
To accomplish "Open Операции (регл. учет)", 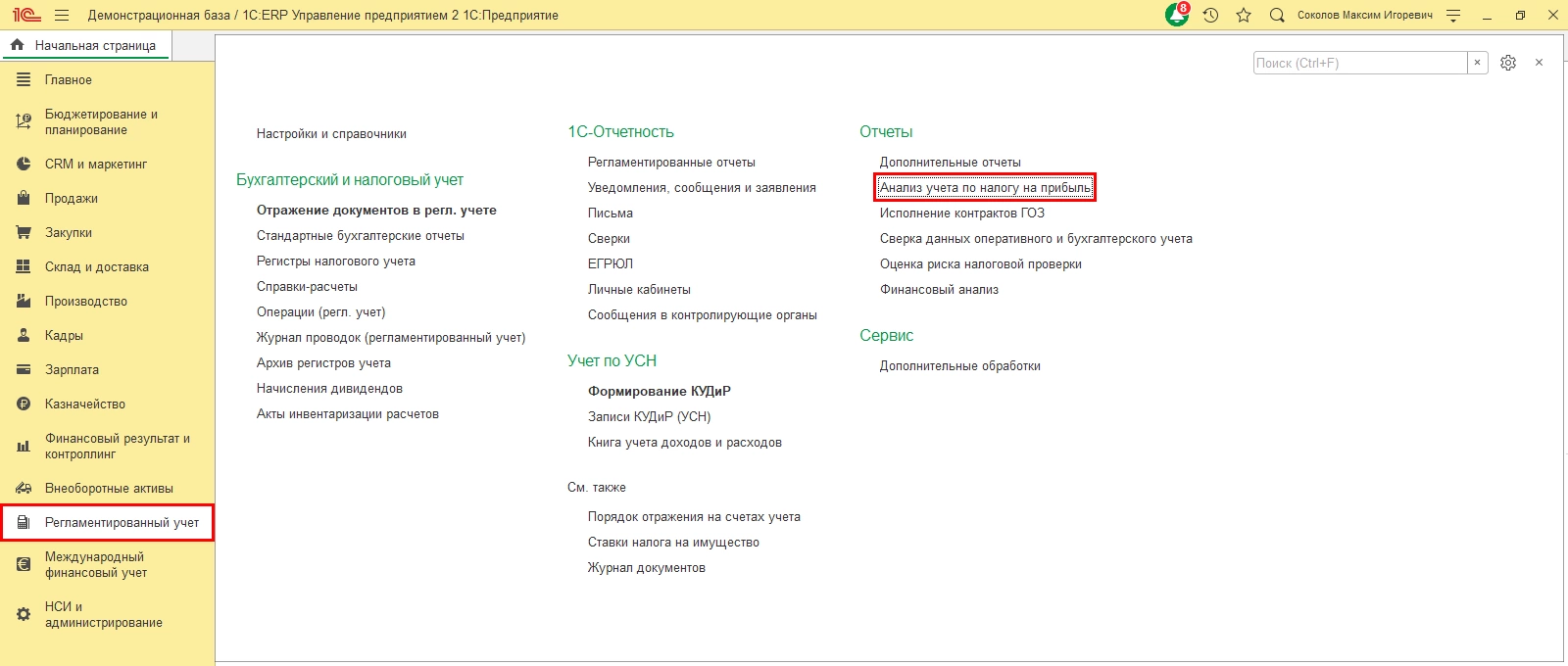I will tap(321, 311).
